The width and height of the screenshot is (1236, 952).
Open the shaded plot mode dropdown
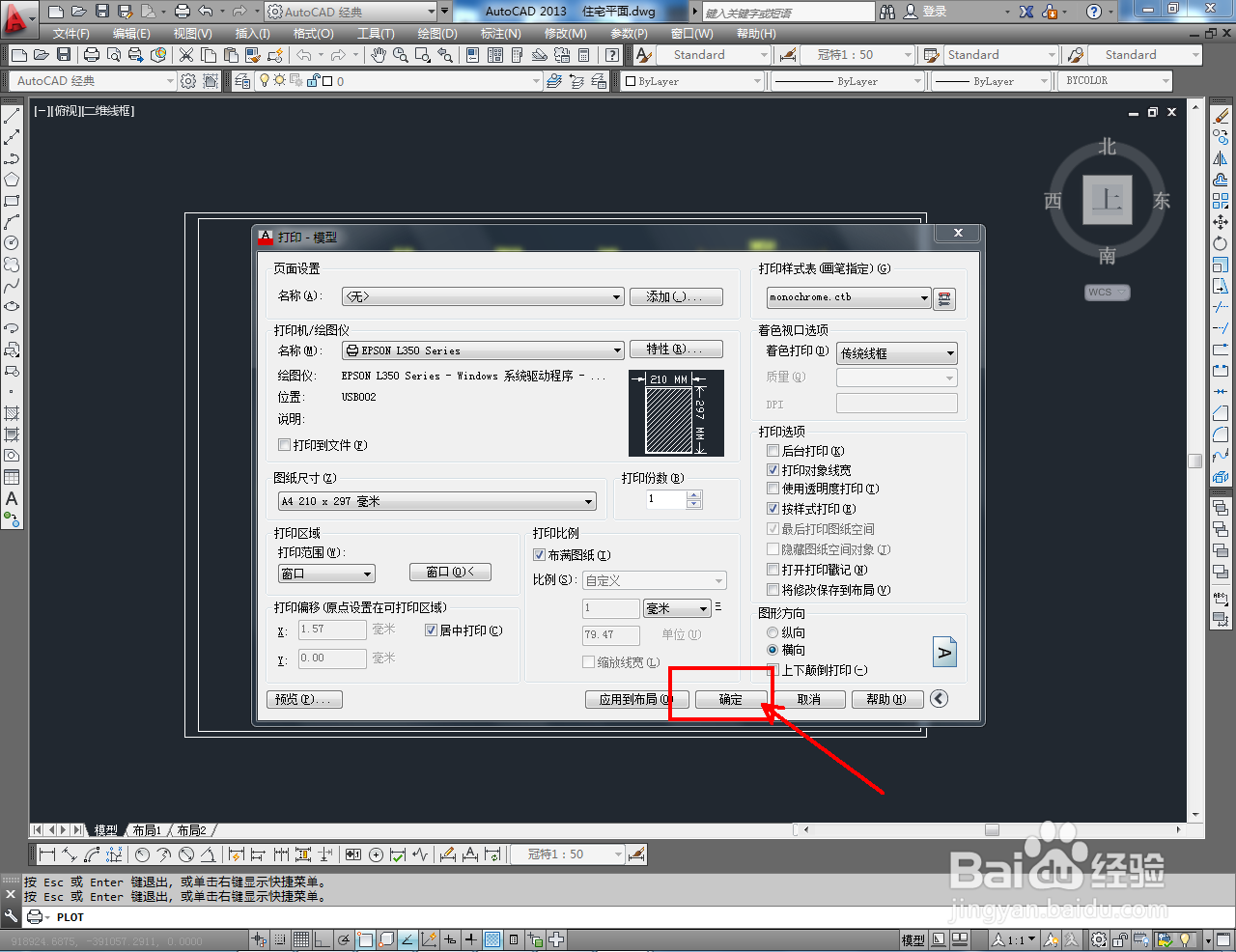click(897, 353)
